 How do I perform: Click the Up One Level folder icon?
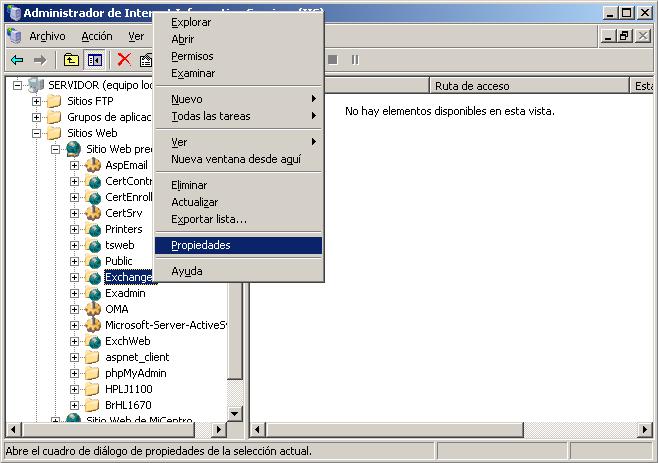click(71, 60)
